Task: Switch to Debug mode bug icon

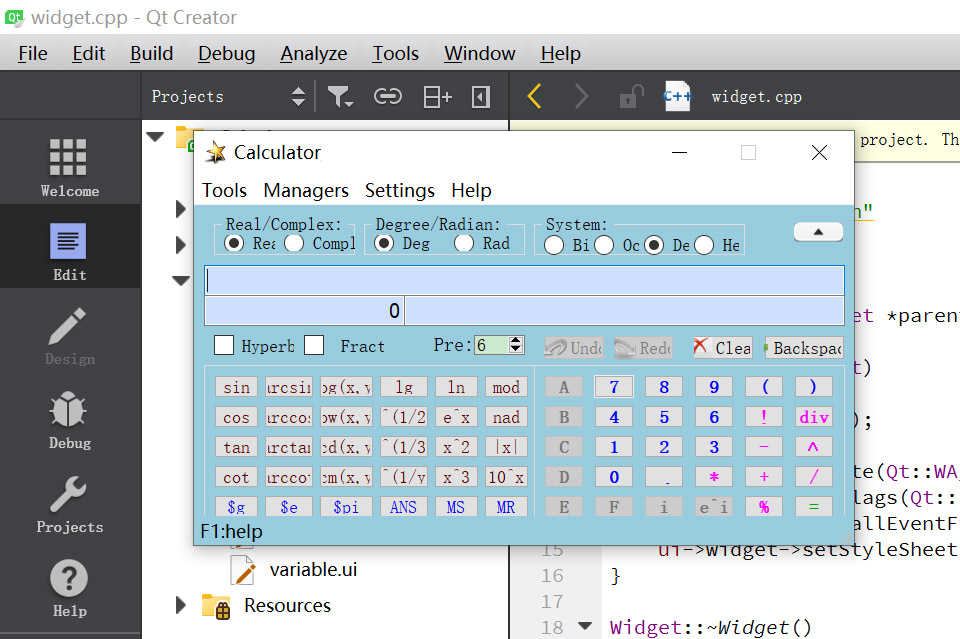Action: tap(69, 420)
